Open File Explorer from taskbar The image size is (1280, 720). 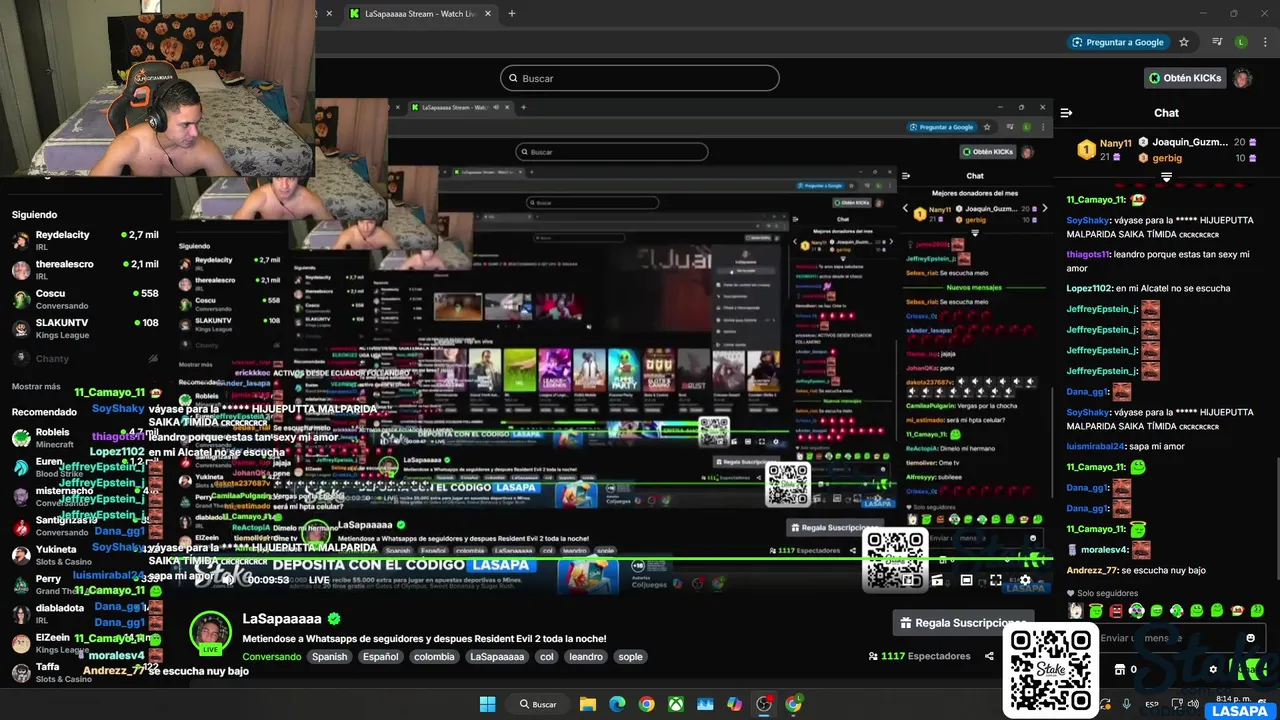tap(588, 704)
